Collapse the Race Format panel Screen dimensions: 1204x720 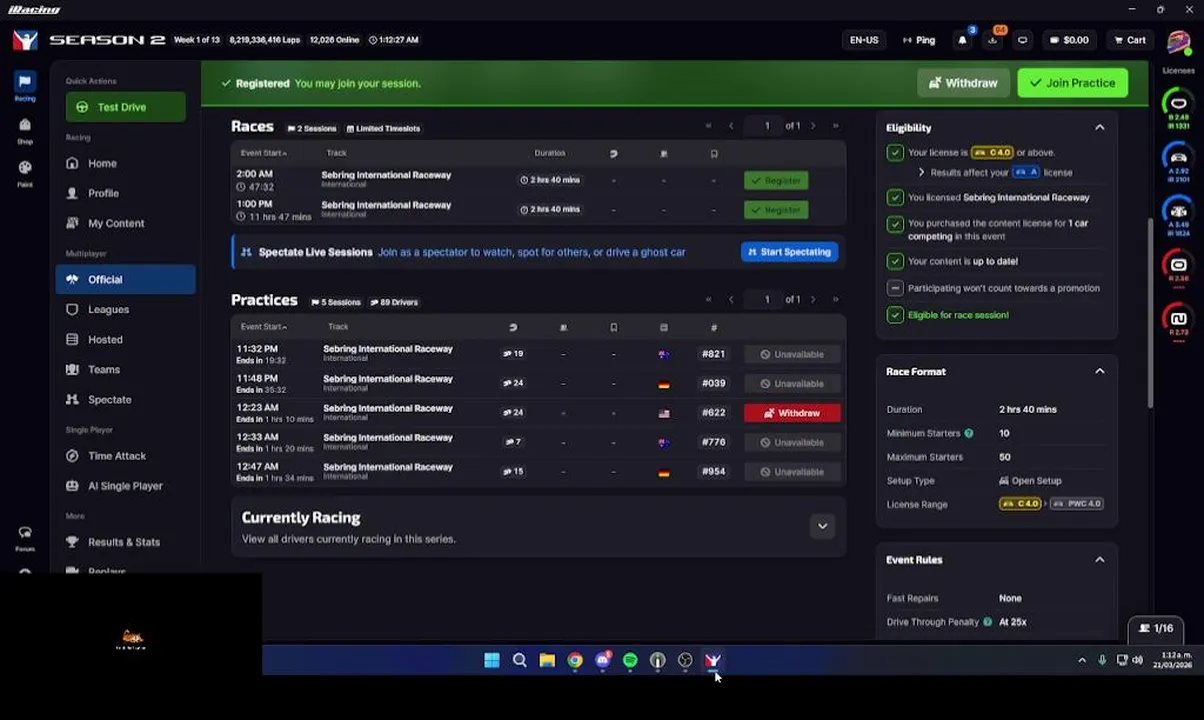(x=1099, y=371)
